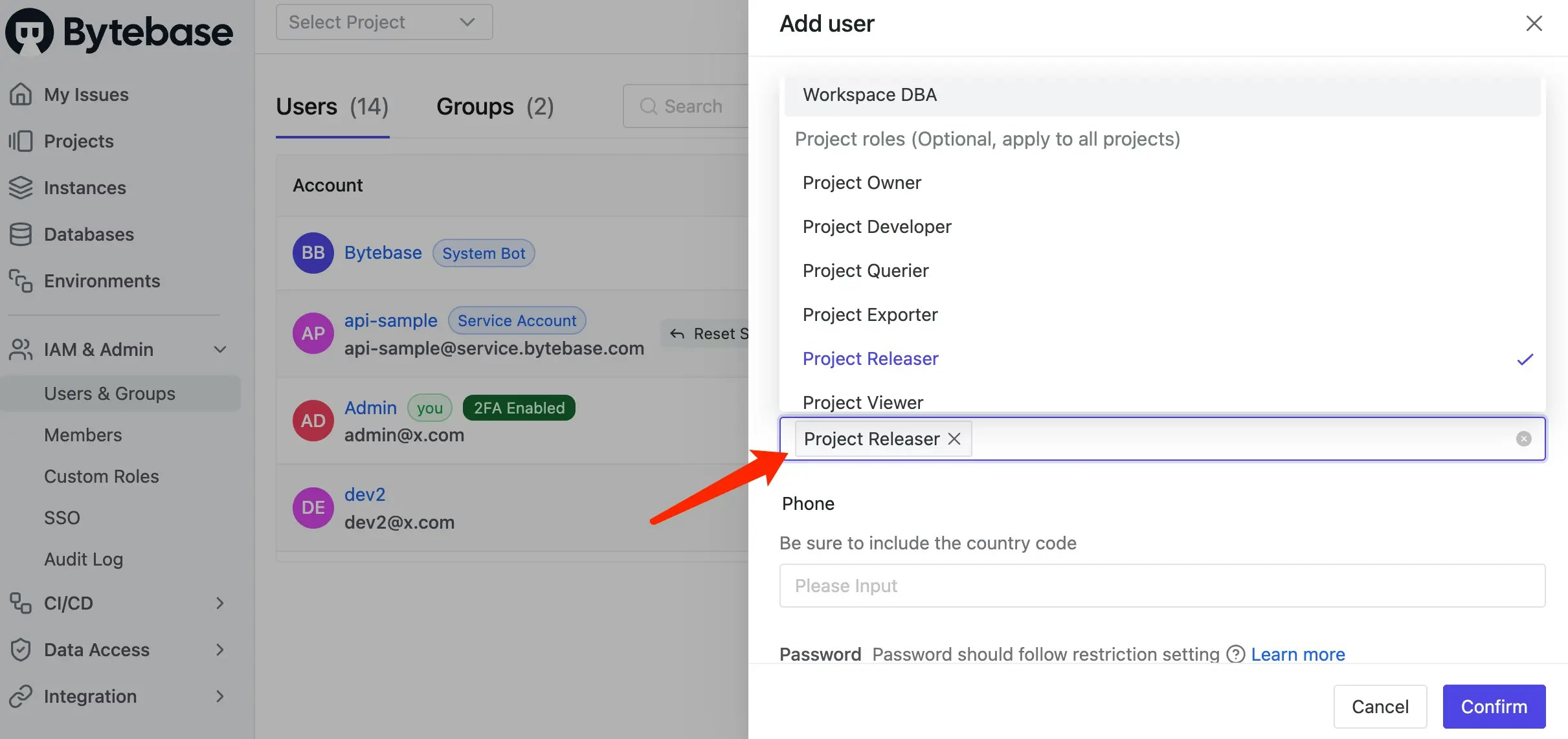Remove the Project Releaser tag
Image resolution: width=1568 pixels, height=739 pixels.
tap(954, 439)
